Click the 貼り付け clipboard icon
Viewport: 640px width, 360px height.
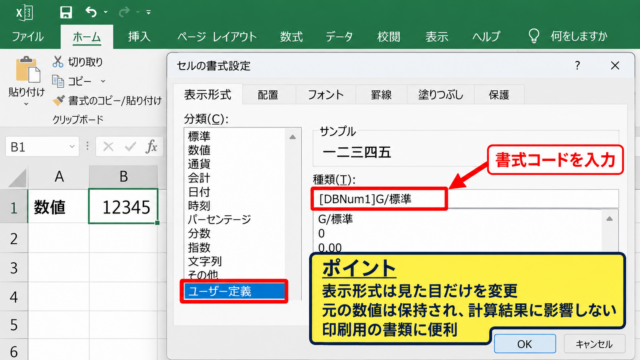point(27,70)
